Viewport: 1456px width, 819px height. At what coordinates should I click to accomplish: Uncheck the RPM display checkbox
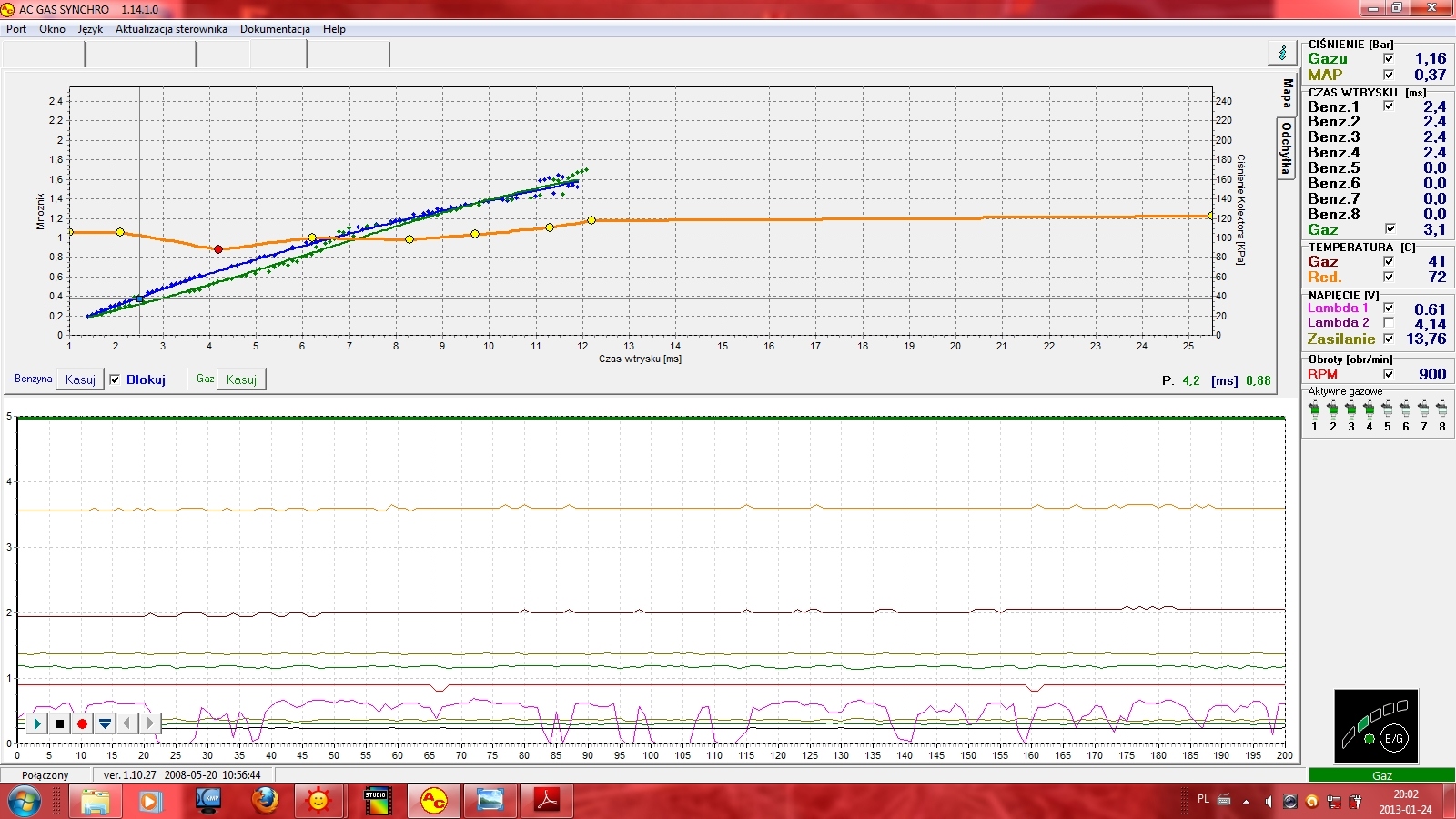click(1389, 374)
